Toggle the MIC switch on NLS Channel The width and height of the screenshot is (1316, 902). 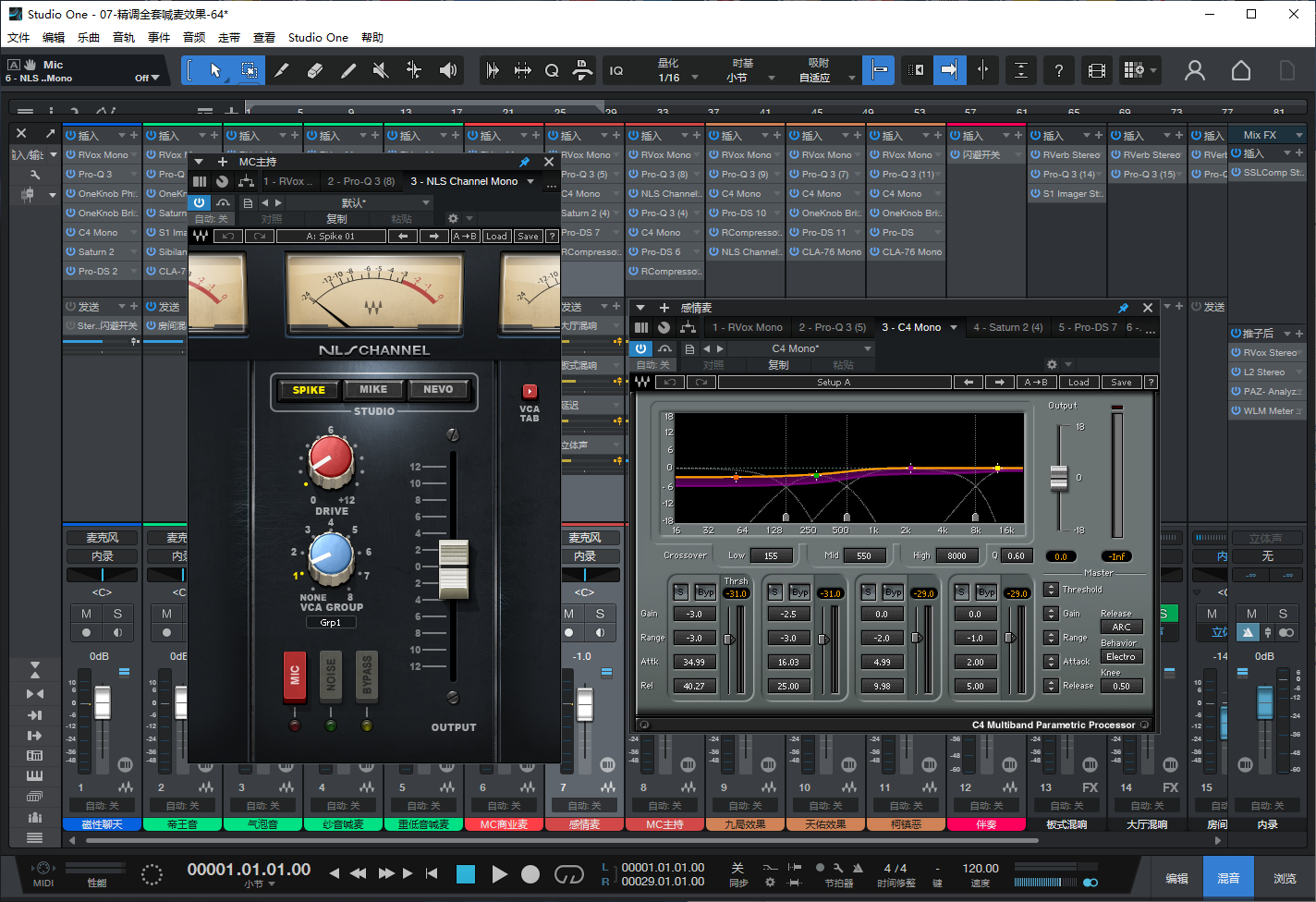(x=295, y=676)
